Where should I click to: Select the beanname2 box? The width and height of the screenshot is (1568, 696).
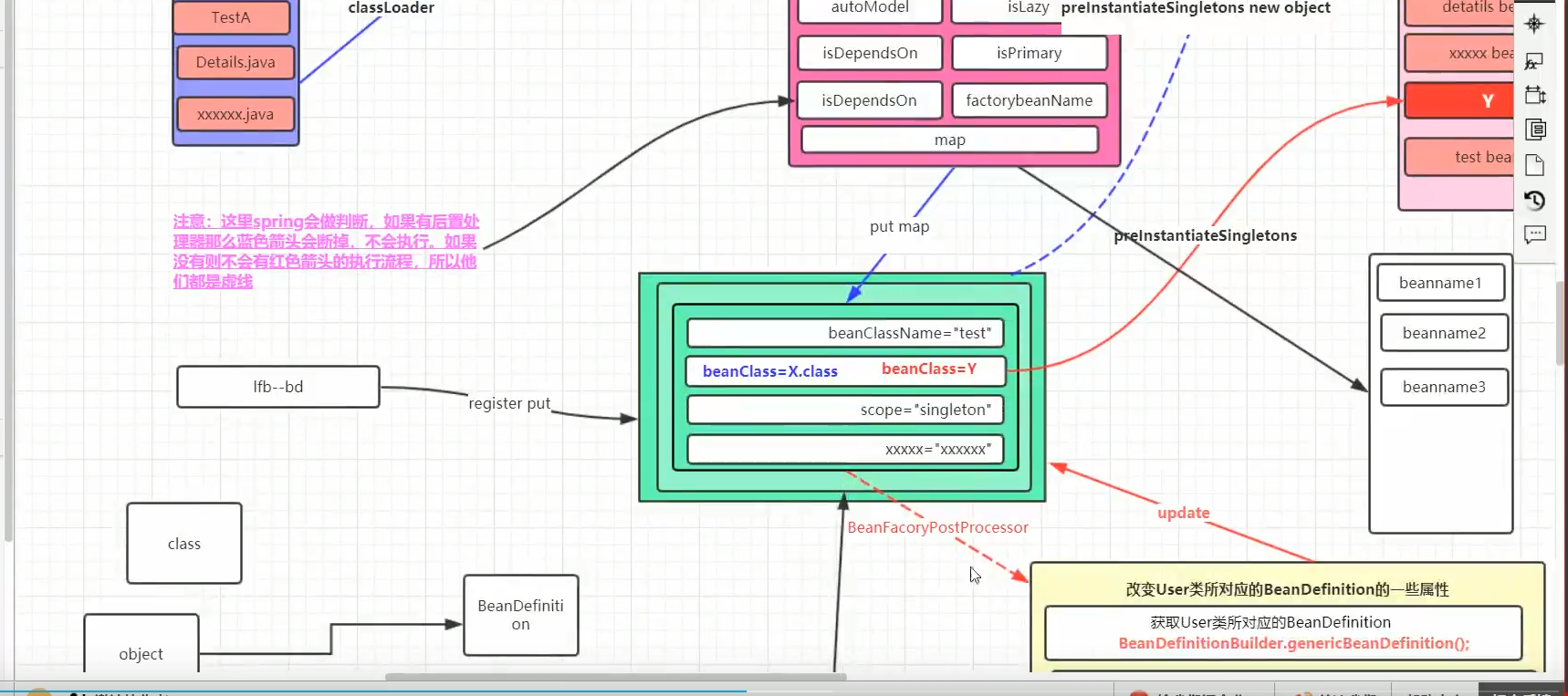pos(1444,333)
